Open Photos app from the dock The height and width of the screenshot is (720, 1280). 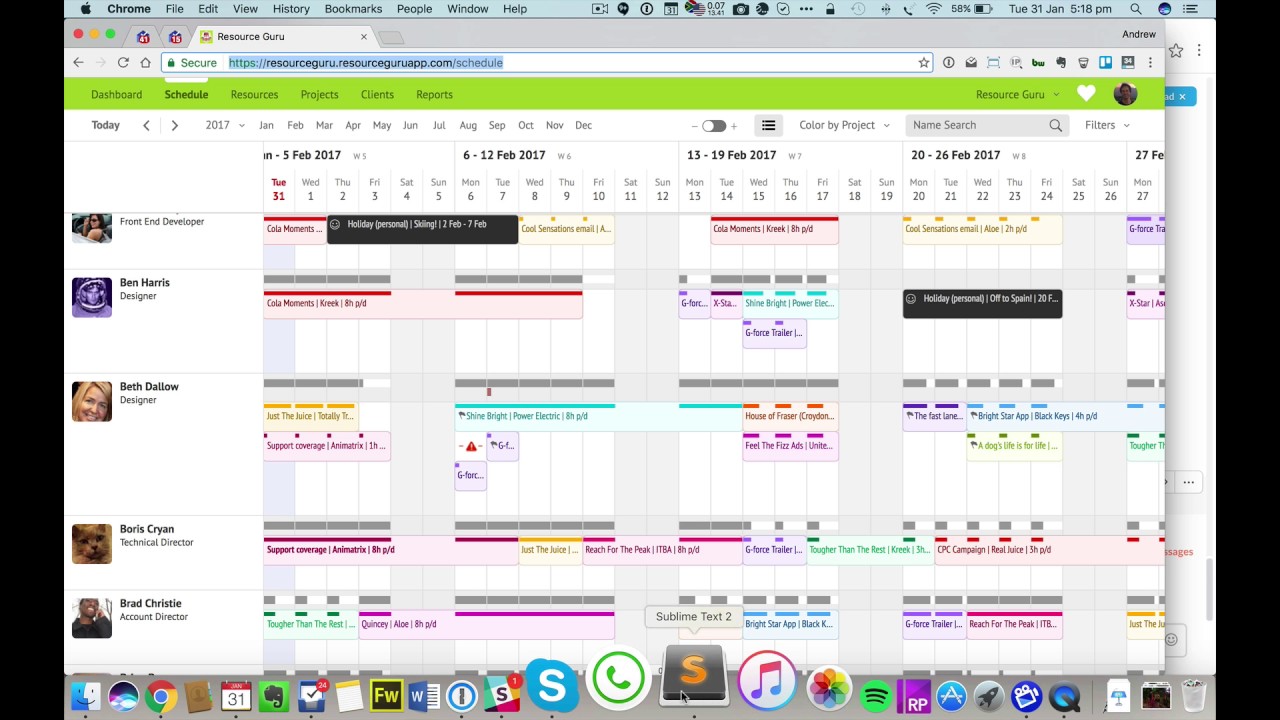click(829, 691)
